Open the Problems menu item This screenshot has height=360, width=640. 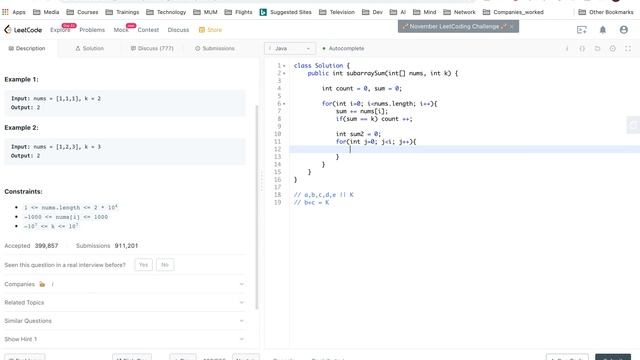(92, 30)
